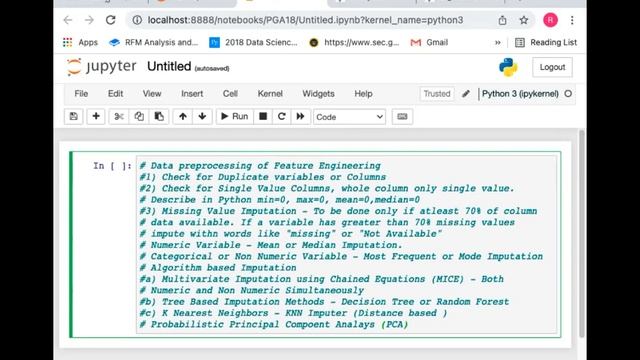The image size is (640, 360).
Task: Click the line starting '#1) Check for Duplicate'
Action: coord(262,177)
